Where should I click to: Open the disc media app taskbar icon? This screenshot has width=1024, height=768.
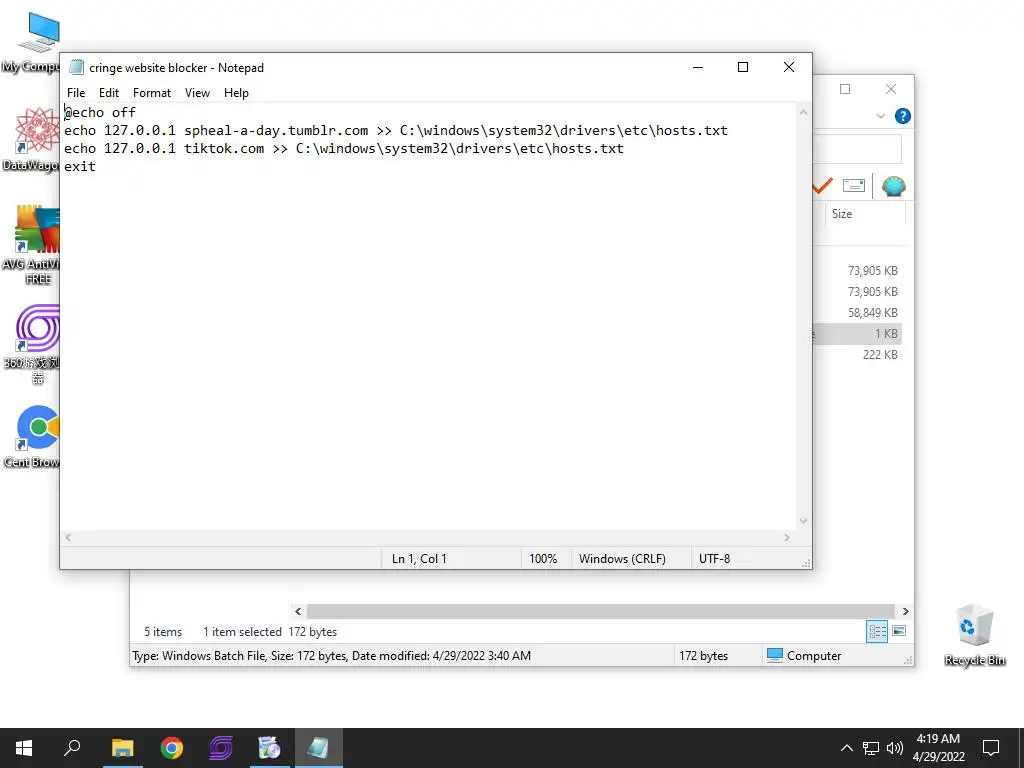[269, 748]
